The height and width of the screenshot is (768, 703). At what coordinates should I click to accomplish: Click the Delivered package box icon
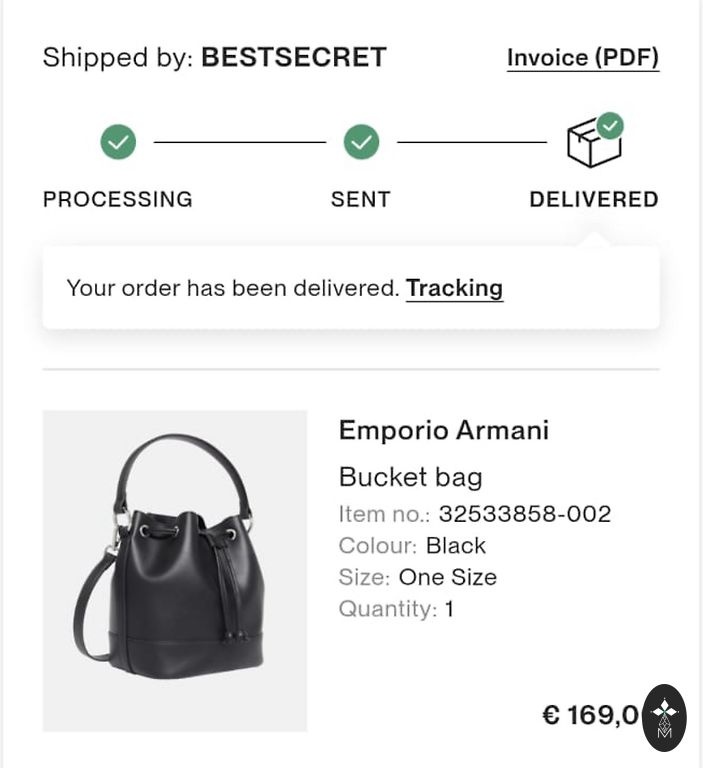pyautogui.click(x=593, y=141)
